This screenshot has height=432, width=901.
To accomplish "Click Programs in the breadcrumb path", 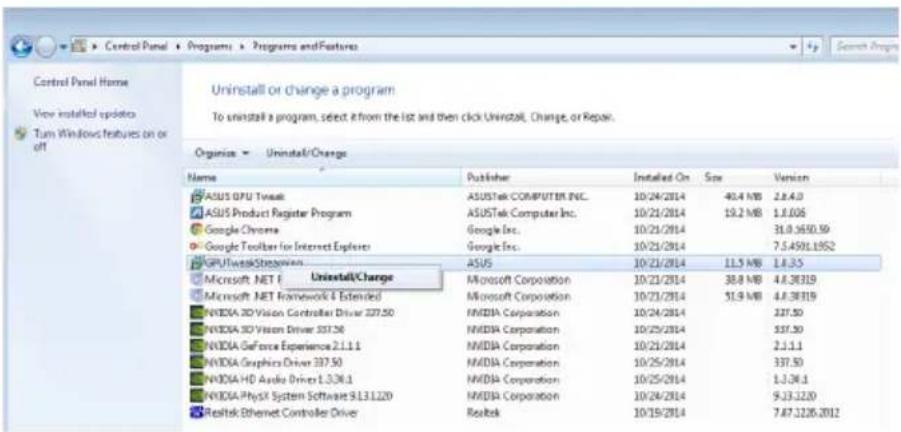I will pyautogui.click(x=209, y=46).
